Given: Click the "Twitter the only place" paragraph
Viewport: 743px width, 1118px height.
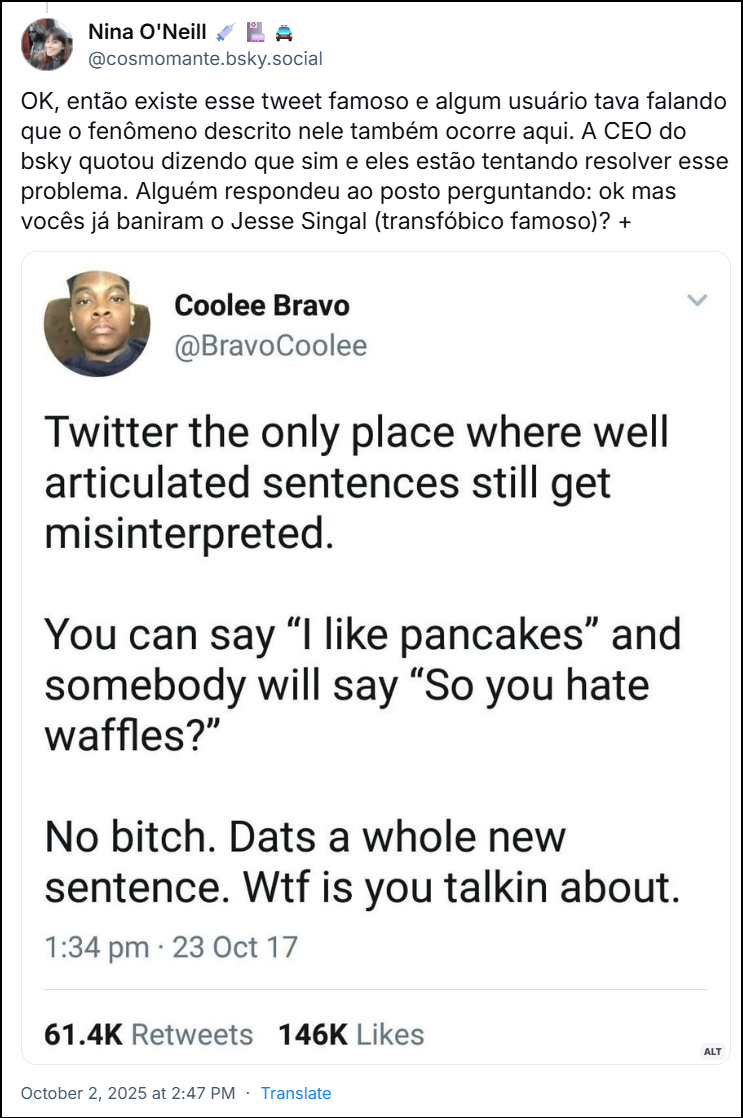Looking at the screenshot, I should (356, 483).
